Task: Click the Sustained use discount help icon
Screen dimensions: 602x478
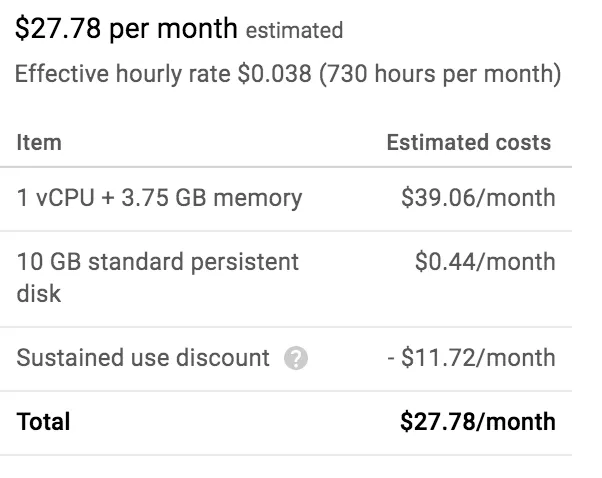Action: point(296,358)
